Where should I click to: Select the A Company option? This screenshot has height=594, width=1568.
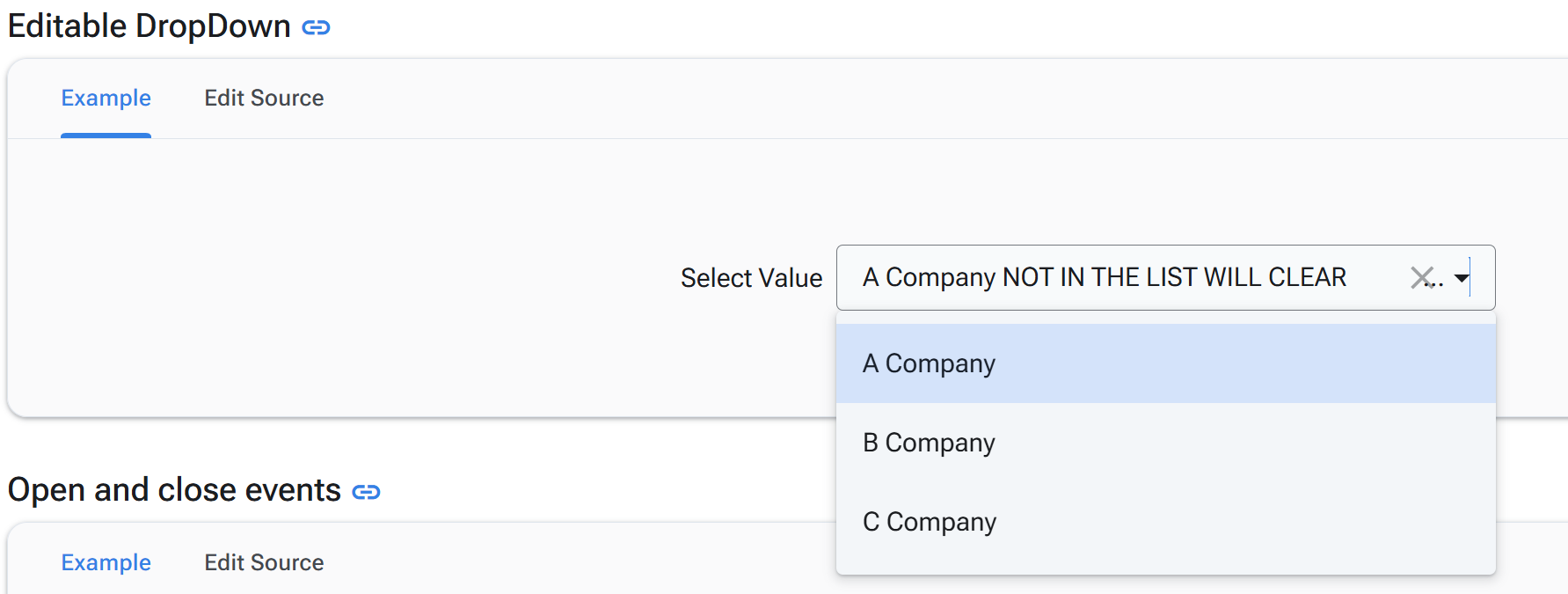(x=929, y=363)
